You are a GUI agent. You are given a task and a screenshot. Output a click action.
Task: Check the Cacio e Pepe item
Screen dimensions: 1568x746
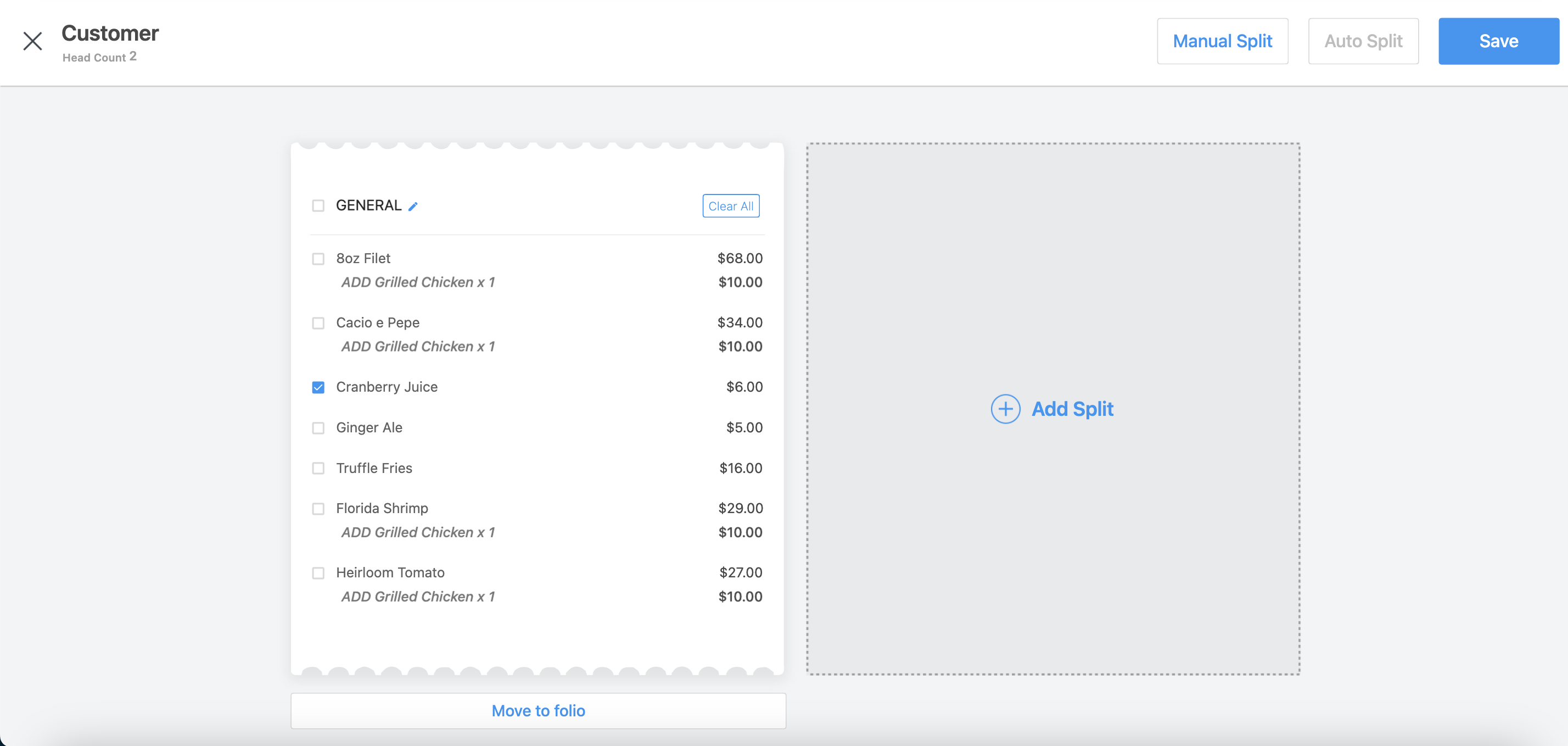(x=318, y=323)
